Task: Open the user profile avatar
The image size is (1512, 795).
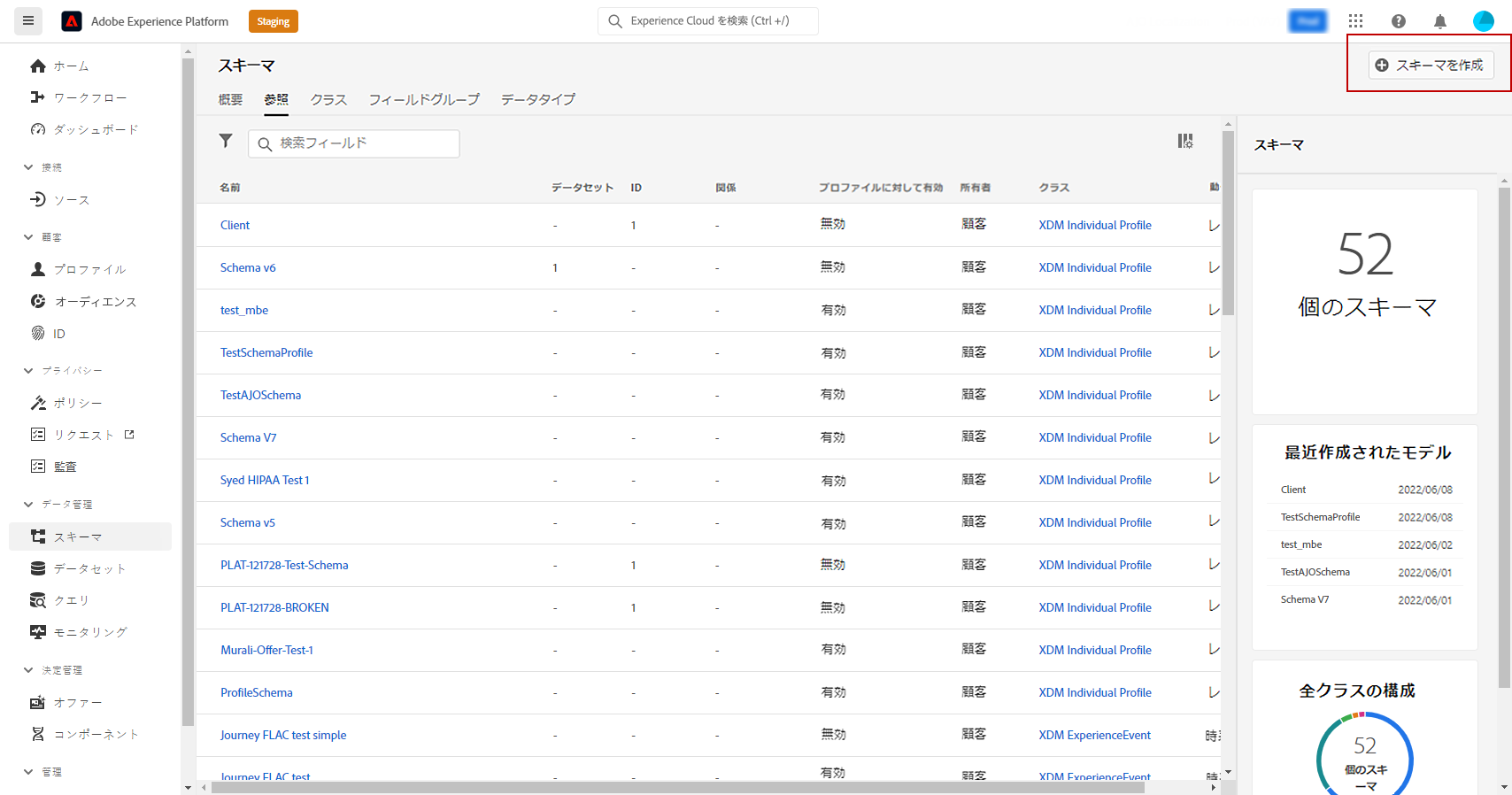Action: tap(1484, 21)
